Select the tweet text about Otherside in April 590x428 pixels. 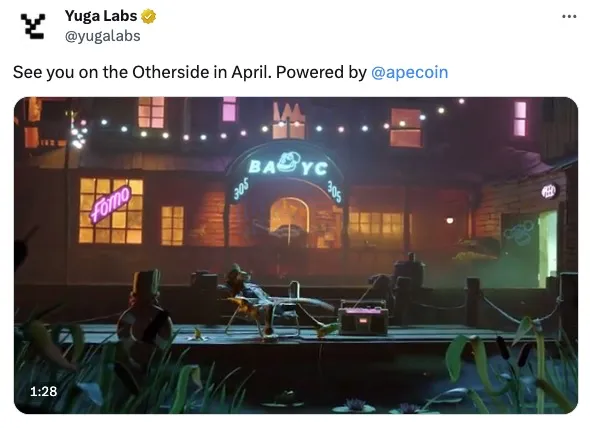click(x=230, y=72)
